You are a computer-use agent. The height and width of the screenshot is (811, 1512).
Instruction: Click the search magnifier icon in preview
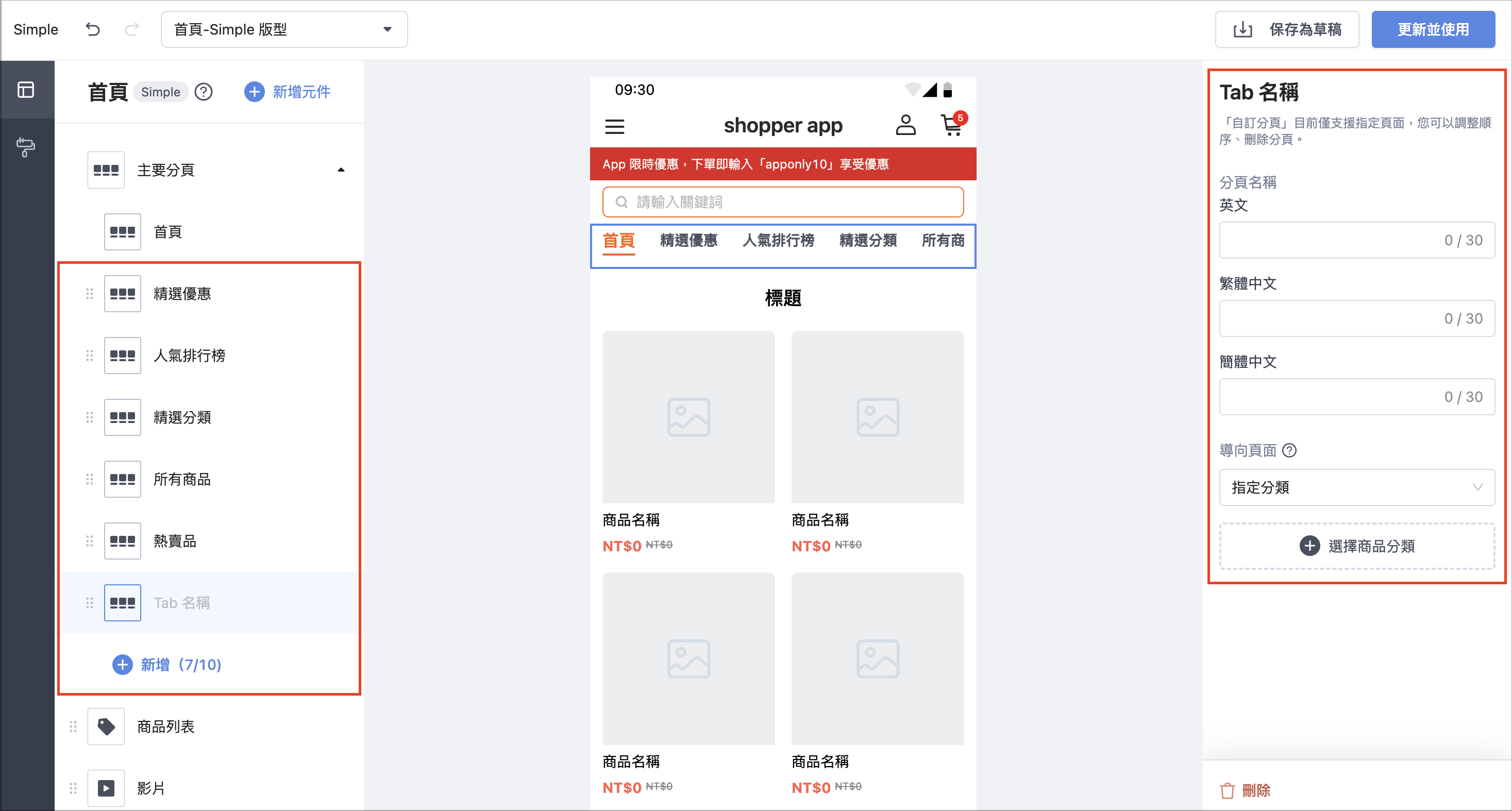621,202
